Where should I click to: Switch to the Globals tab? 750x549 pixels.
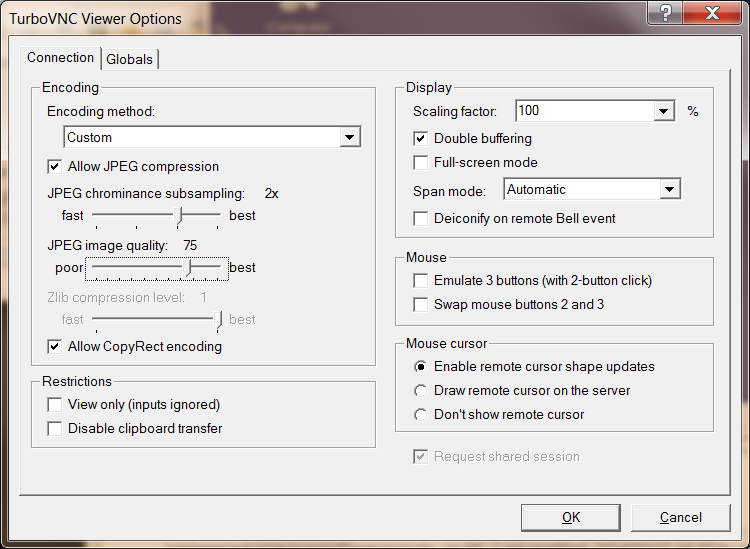tap(129, 59)
